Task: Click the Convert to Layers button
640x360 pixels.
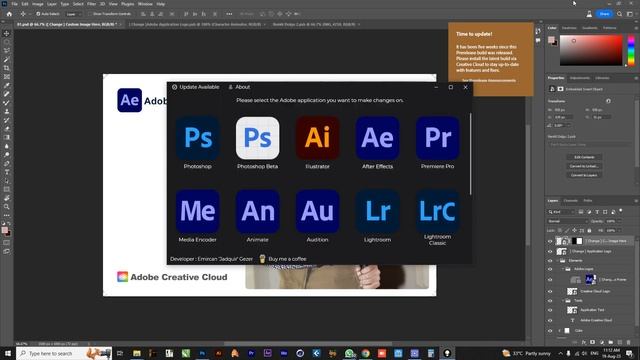Action: click(x=584, y=175)
